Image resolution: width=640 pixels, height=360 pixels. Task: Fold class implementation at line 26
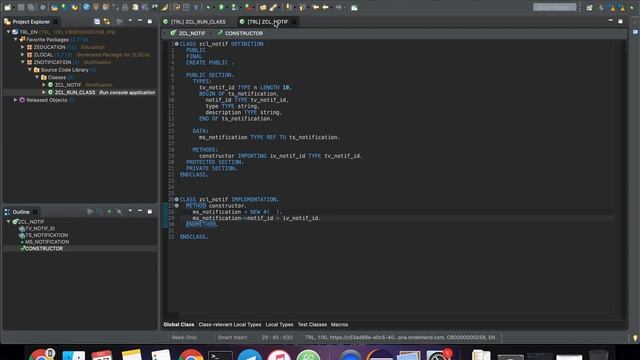click(x=177, y=200)
